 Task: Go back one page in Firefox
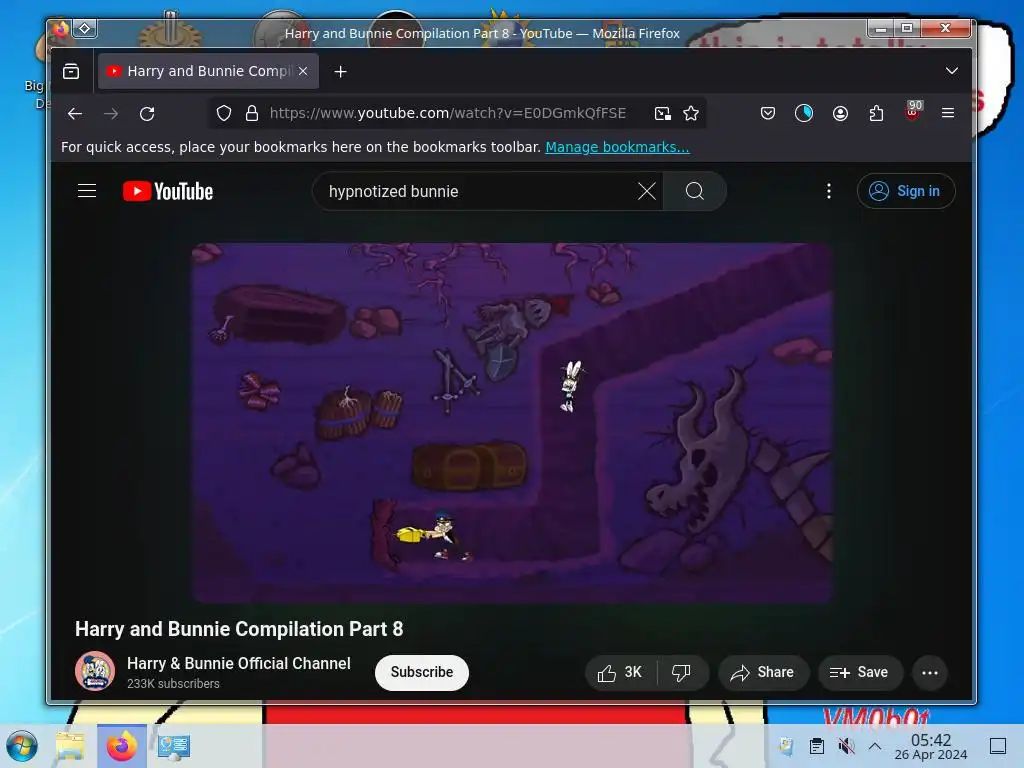coord(75,114)
